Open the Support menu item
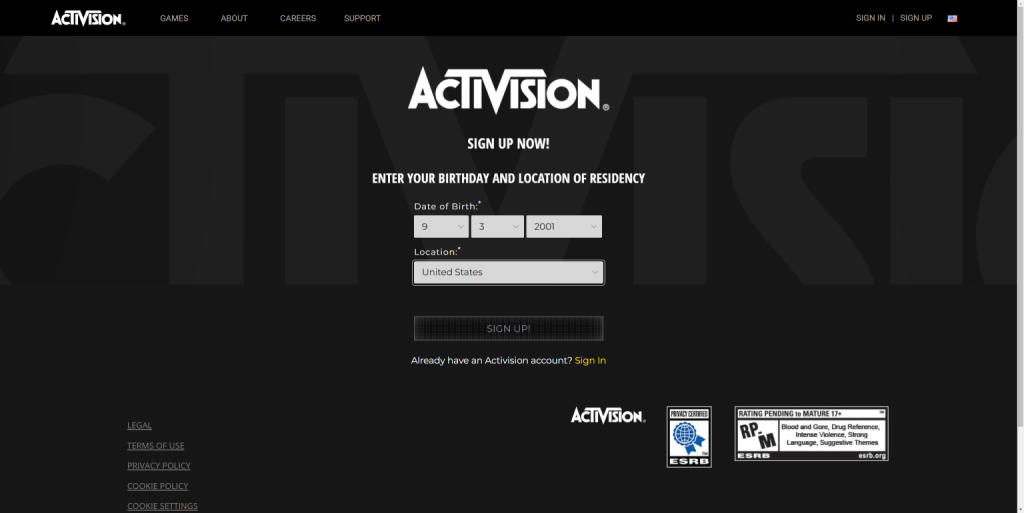Screen dimensions: 1024x513 [x=362, y=18]
